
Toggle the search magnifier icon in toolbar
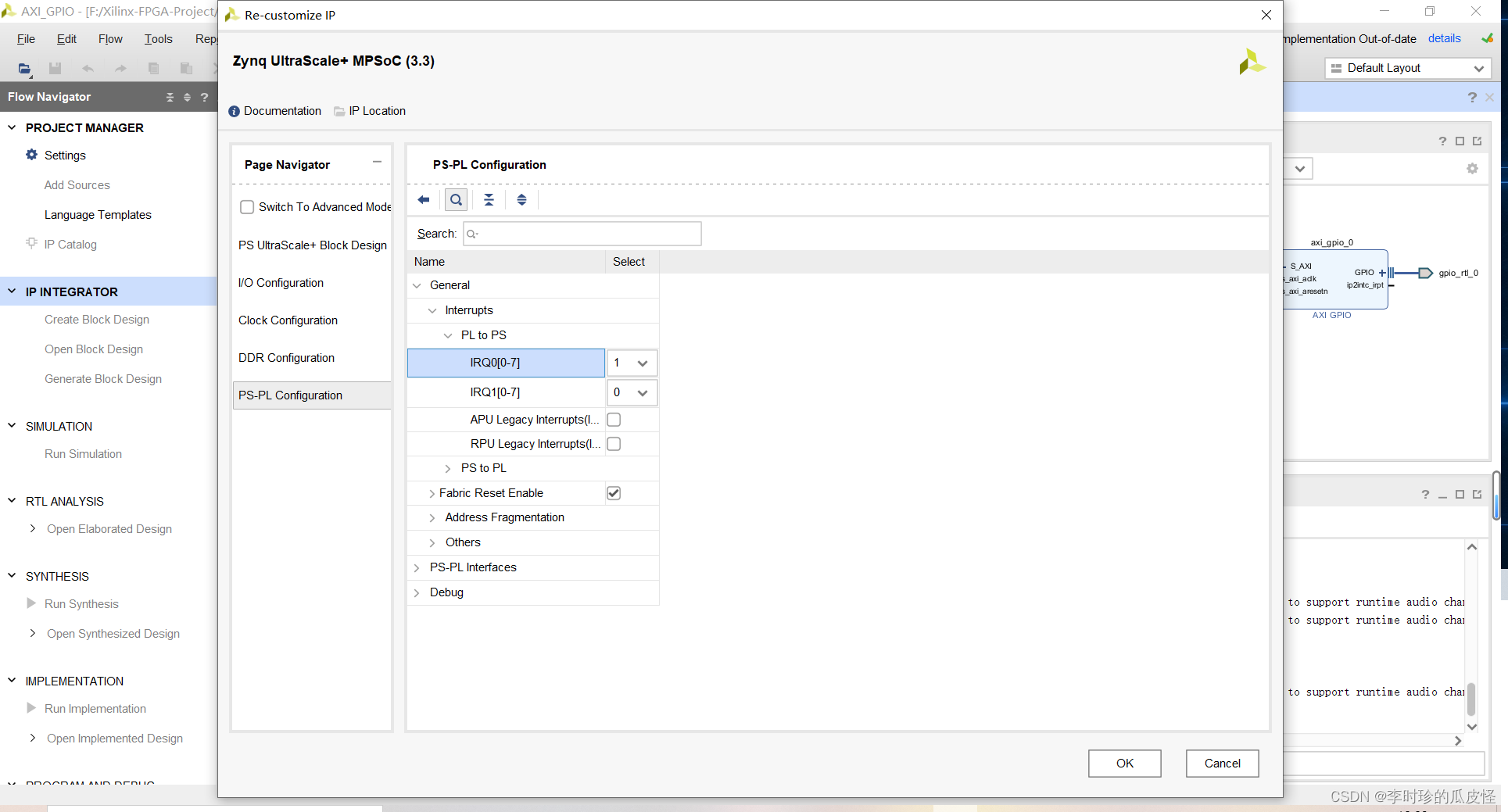456,200
